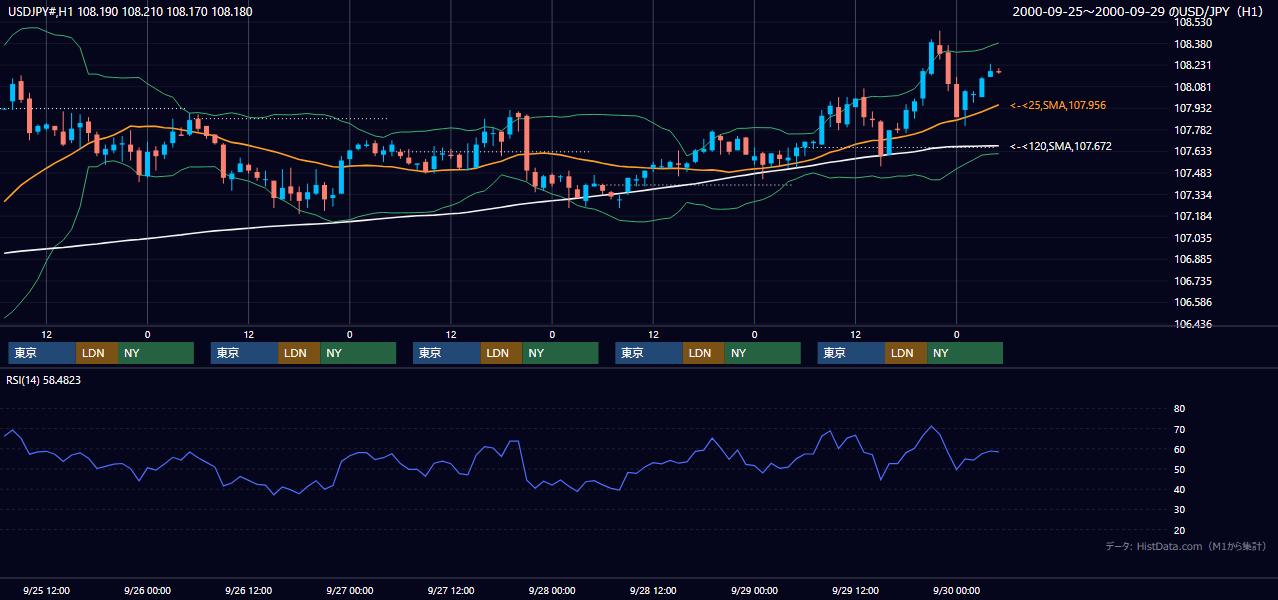Click the NY session block for 9/25
The width and height of the screenshot is (1278, 600).
click(156, 353)
